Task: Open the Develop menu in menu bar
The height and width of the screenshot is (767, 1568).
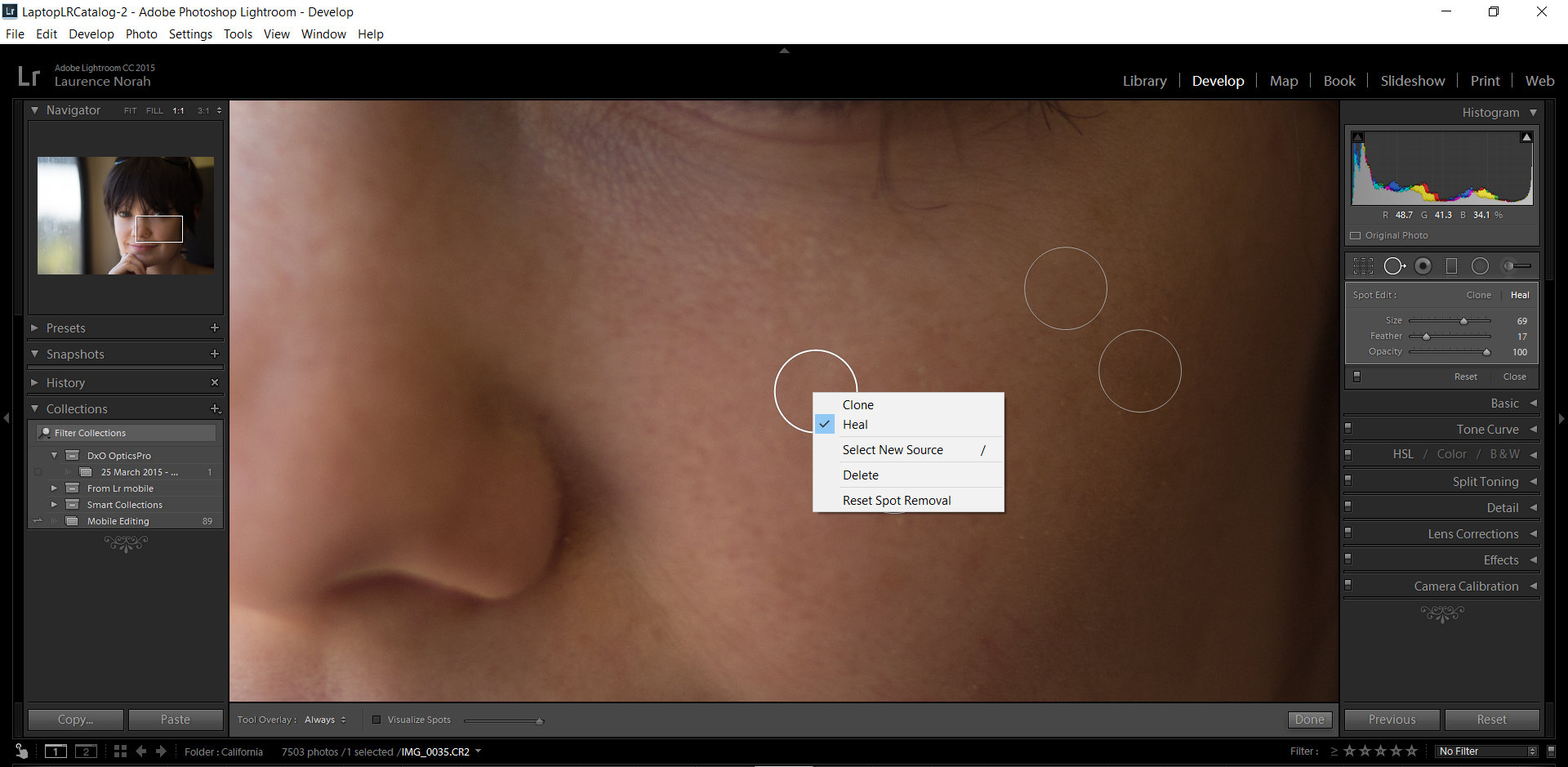Action: [x=91, y=34]
